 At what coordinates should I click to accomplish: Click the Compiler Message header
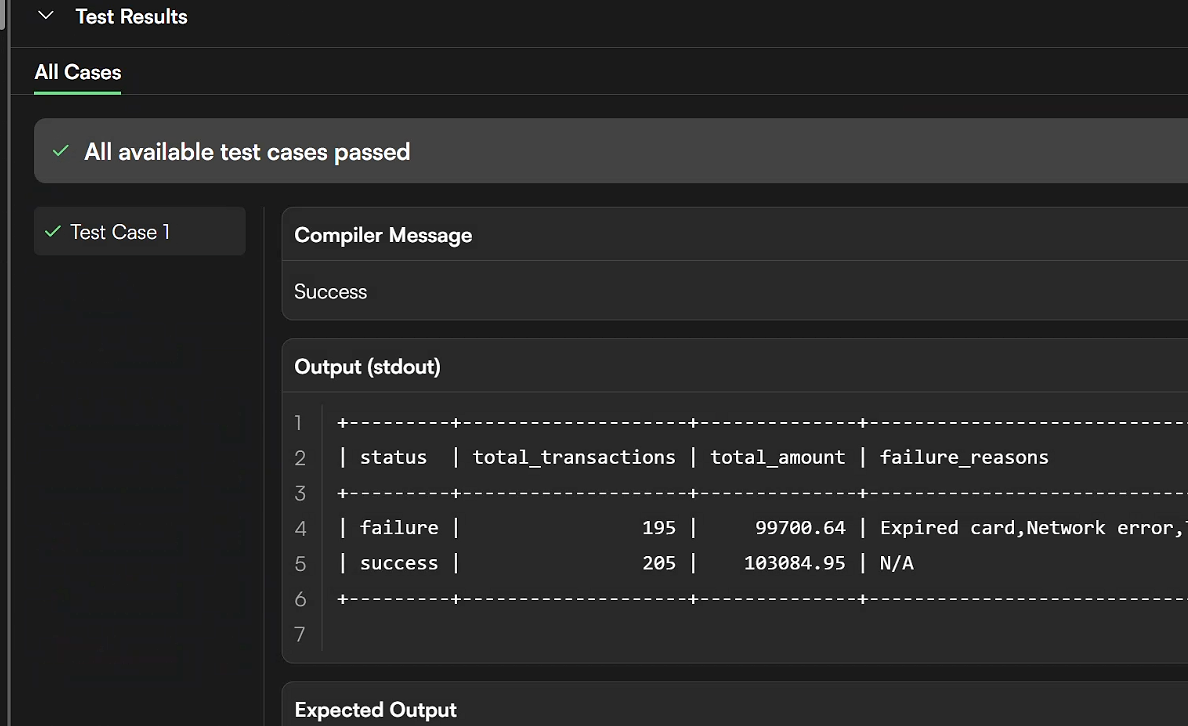coord(383,236)
